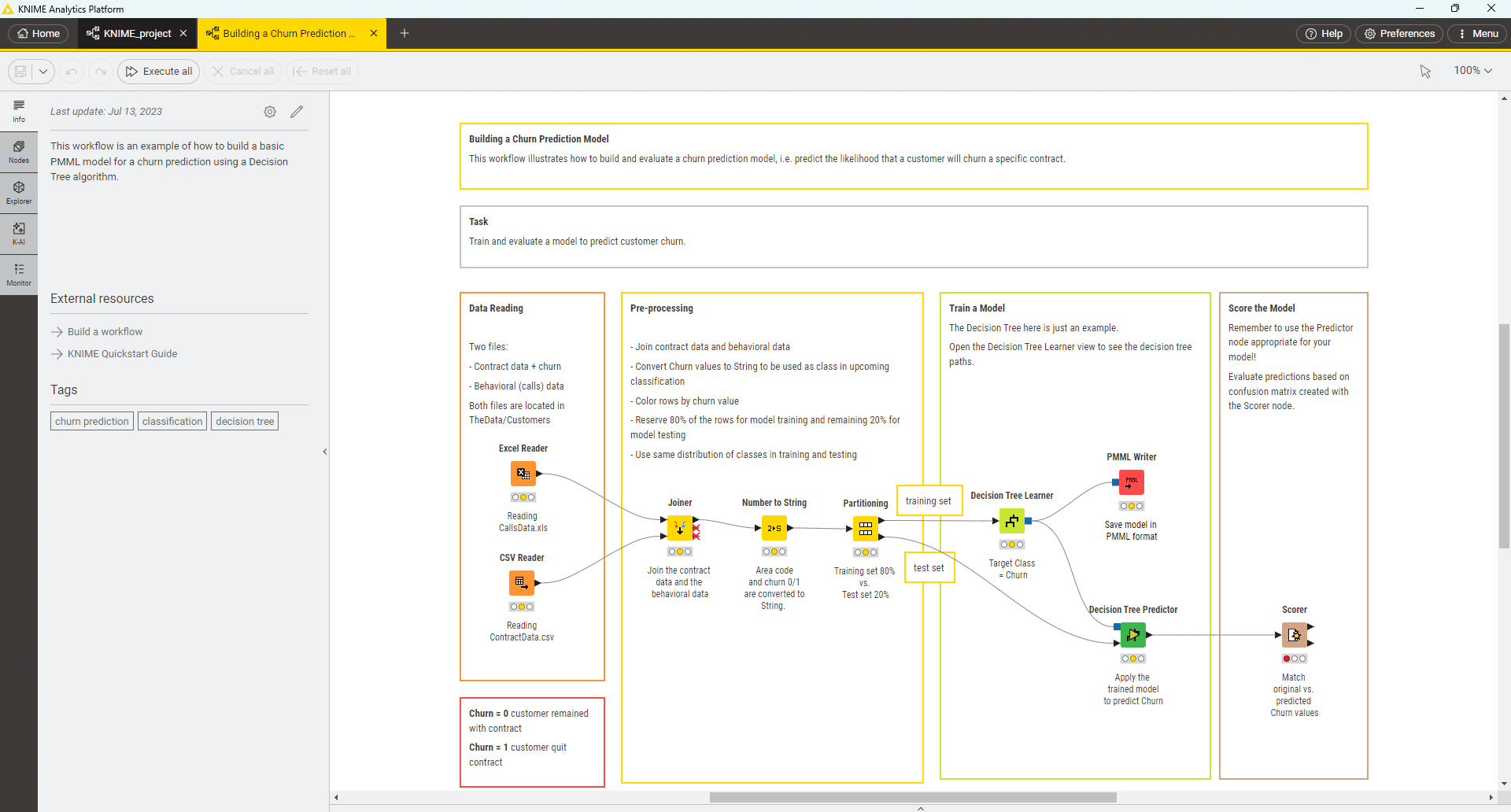The image size is (1511, 812).
Task: Open the Info side panel
Action: pos(19,111)
